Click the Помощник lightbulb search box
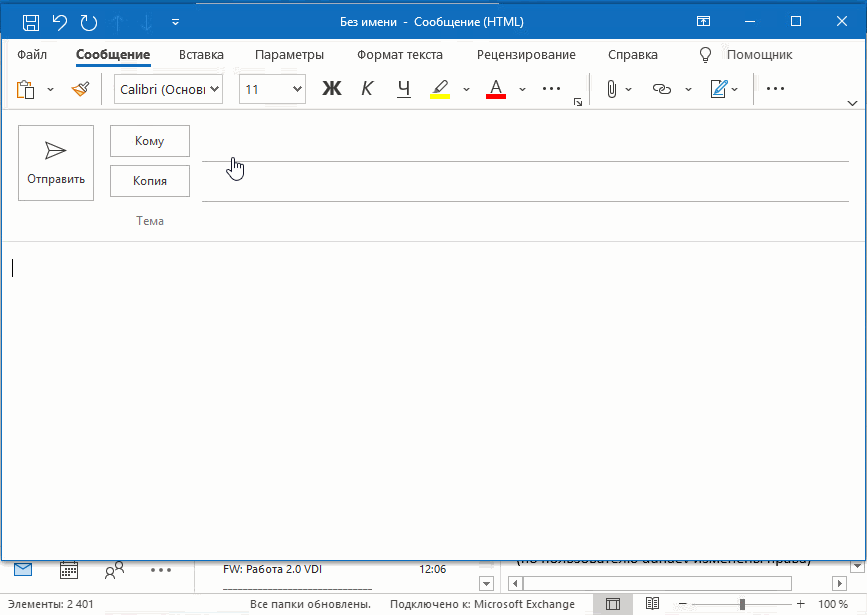This screenshot has width=867, height=615. click(746, 55)
